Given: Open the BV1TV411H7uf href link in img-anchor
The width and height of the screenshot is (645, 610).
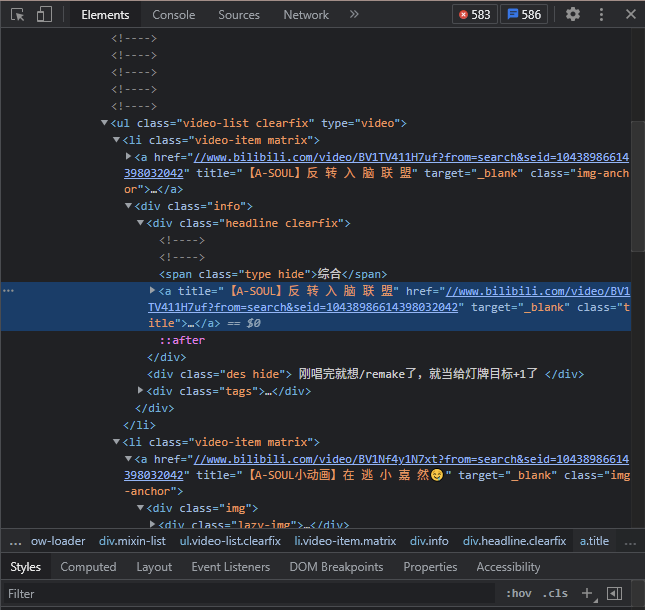Looking at the screenshot, I should point(411,157).
